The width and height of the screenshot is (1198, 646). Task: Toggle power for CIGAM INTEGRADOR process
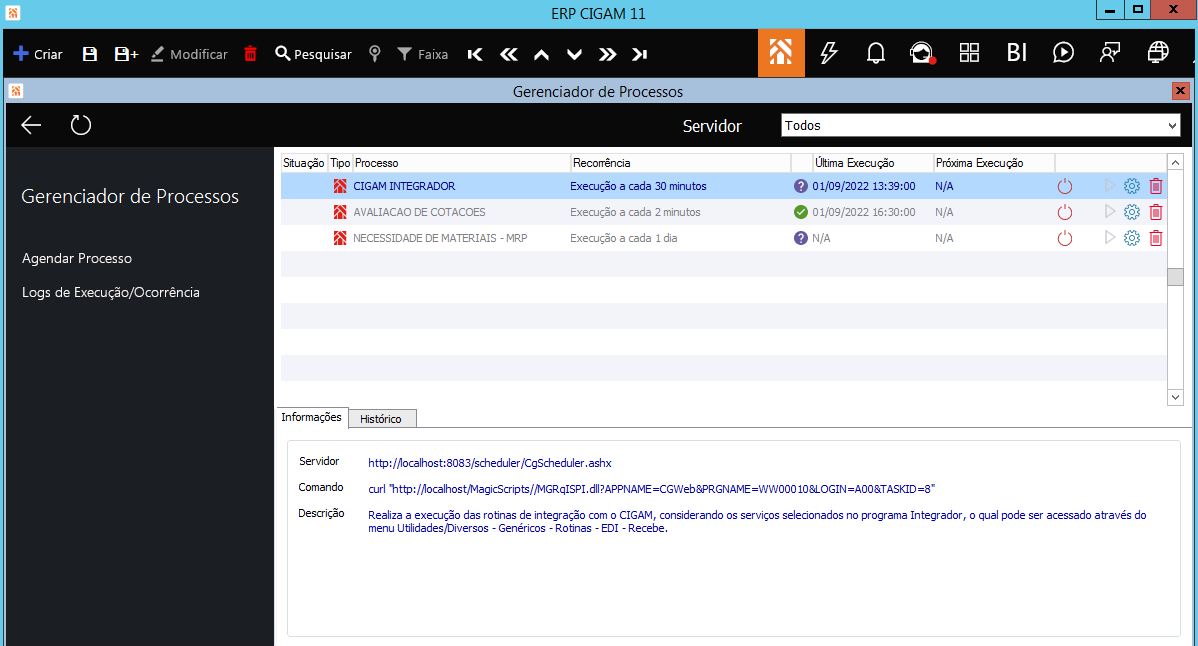point(1065,186)
